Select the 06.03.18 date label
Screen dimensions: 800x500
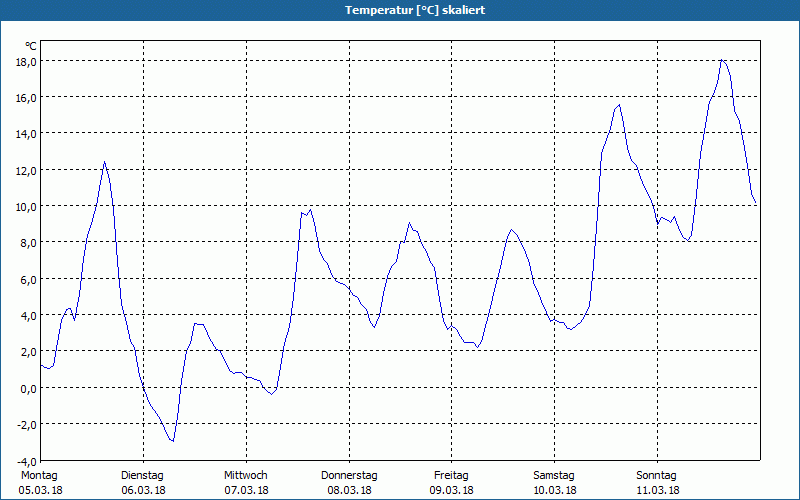click(x=143, y=490)
